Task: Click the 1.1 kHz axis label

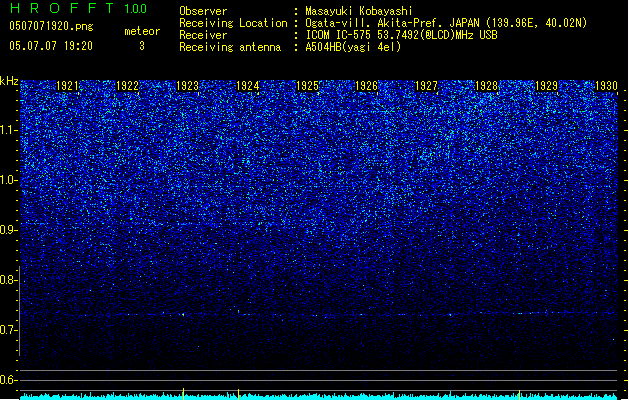Action: pos(8,130)
